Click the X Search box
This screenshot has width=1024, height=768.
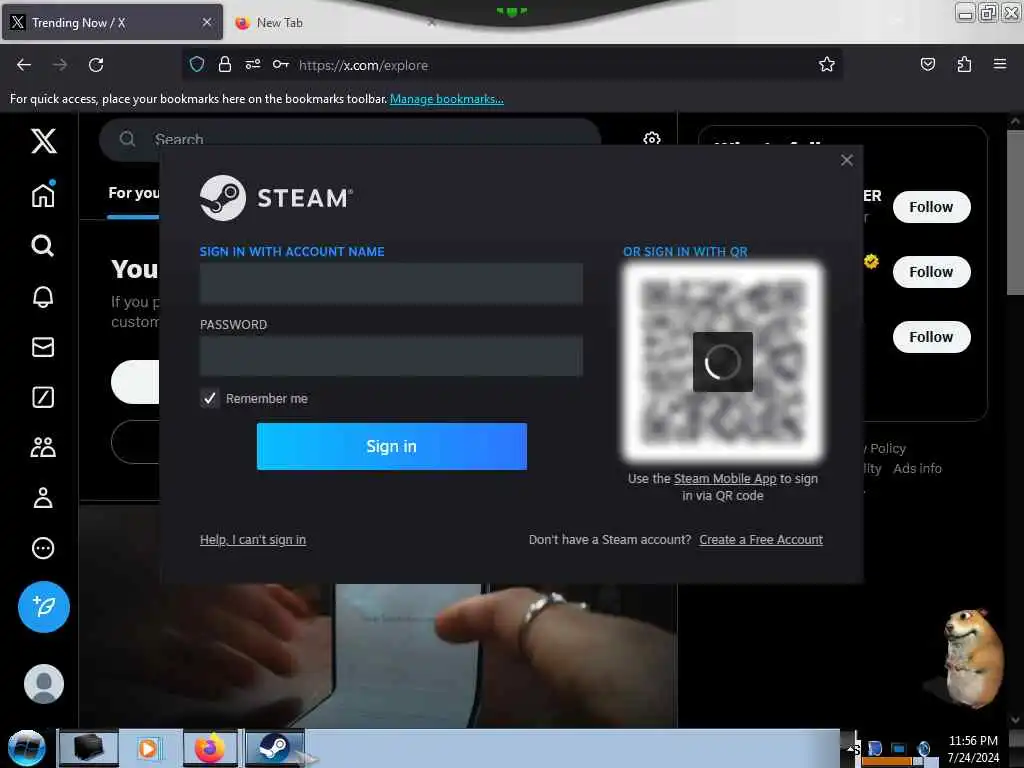tap(349, 138)
